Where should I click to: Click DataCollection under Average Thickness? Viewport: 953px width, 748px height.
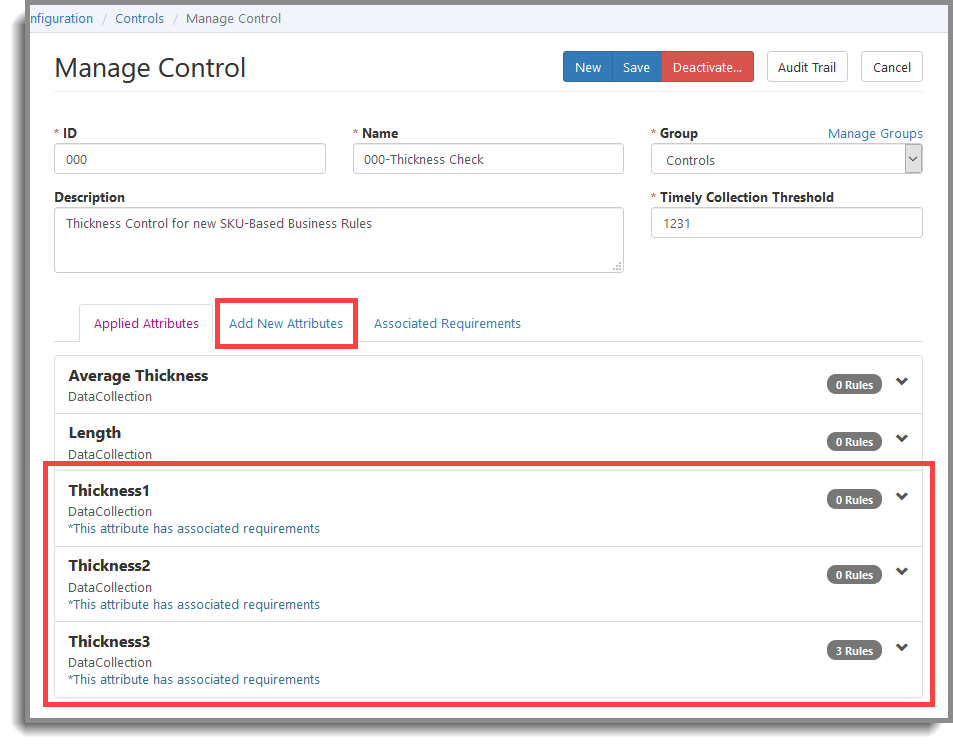(110, 397)
